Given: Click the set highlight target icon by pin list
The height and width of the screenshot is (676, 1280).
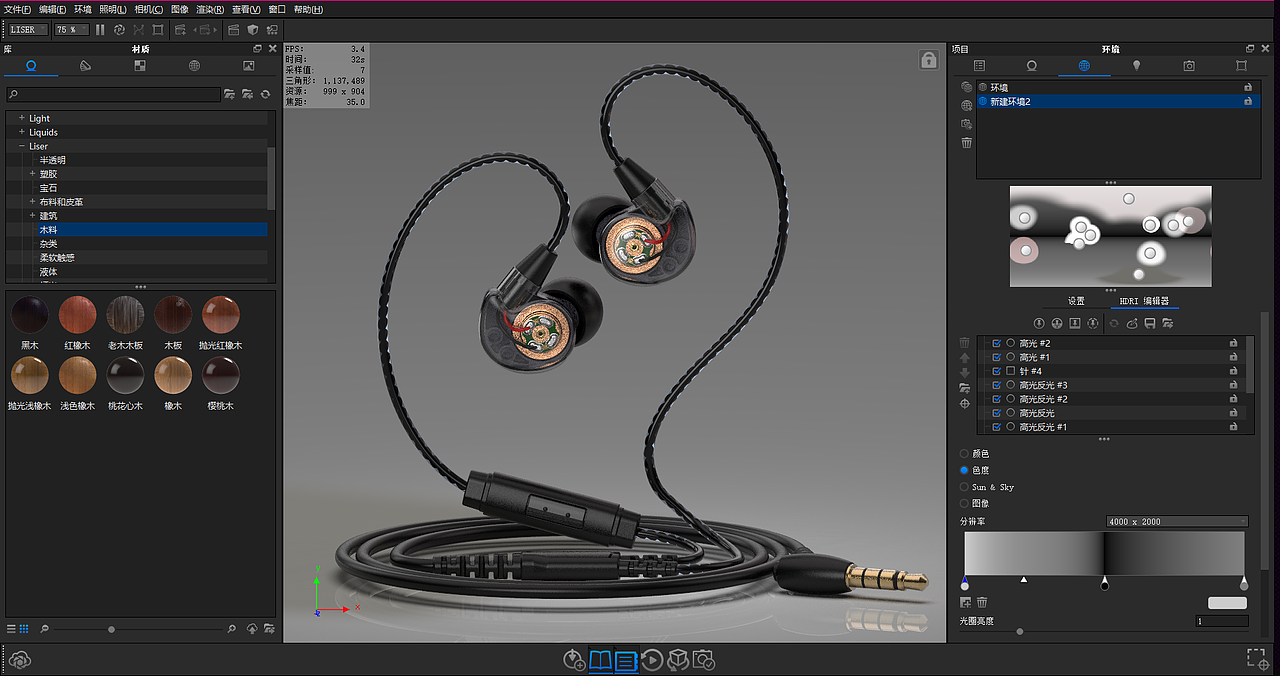Looking at the screenshot, I should tap(965, 404).
